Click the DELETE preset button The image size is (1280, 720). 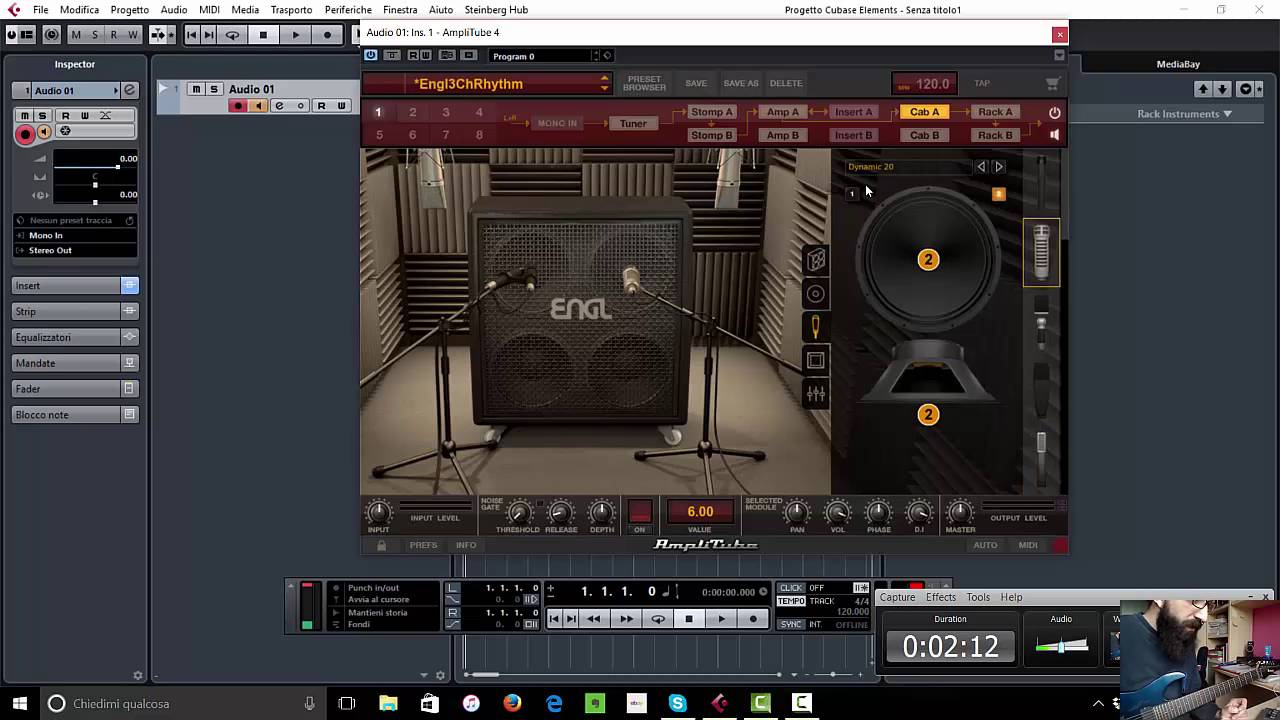click(786, 84)
